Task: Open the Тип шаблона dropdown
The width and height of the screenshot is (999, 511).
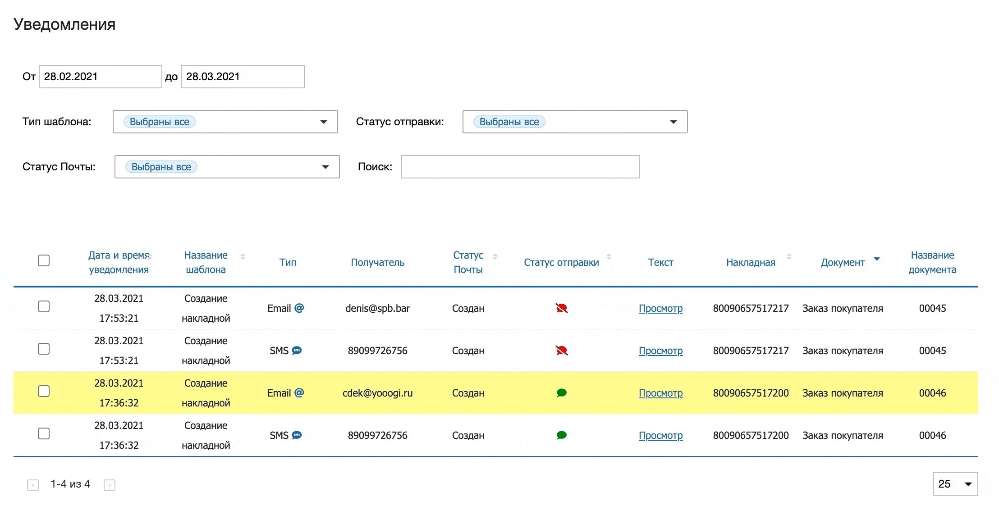Action: coord(226,122)
